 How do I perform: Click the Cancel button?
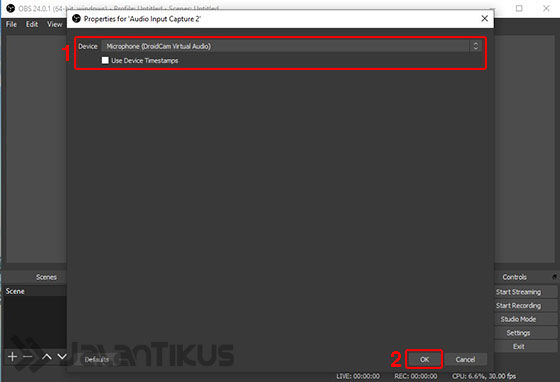(465, 359)
